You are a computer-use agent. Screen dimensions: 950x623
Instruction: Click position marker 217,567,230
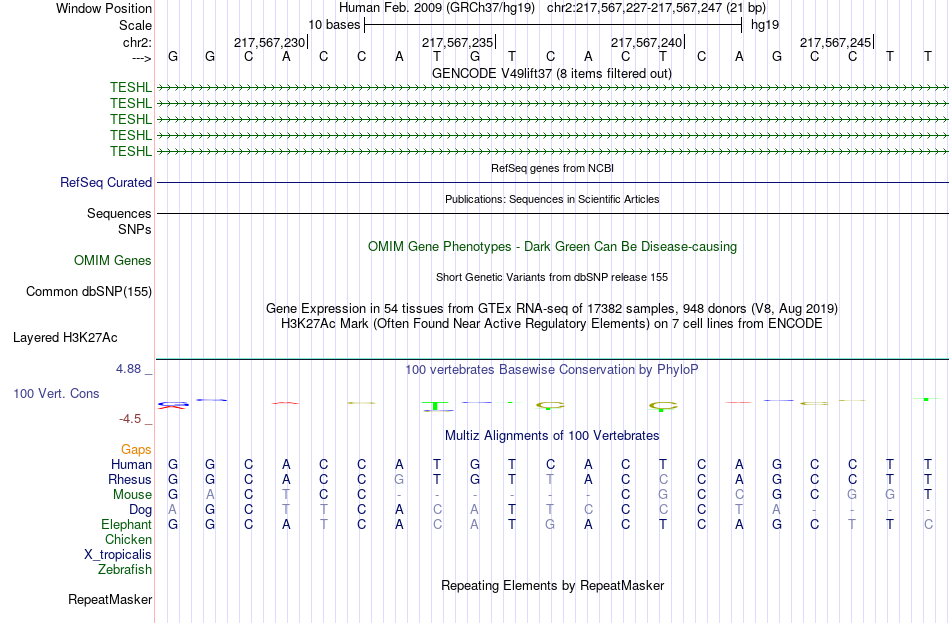click(270, 42)
